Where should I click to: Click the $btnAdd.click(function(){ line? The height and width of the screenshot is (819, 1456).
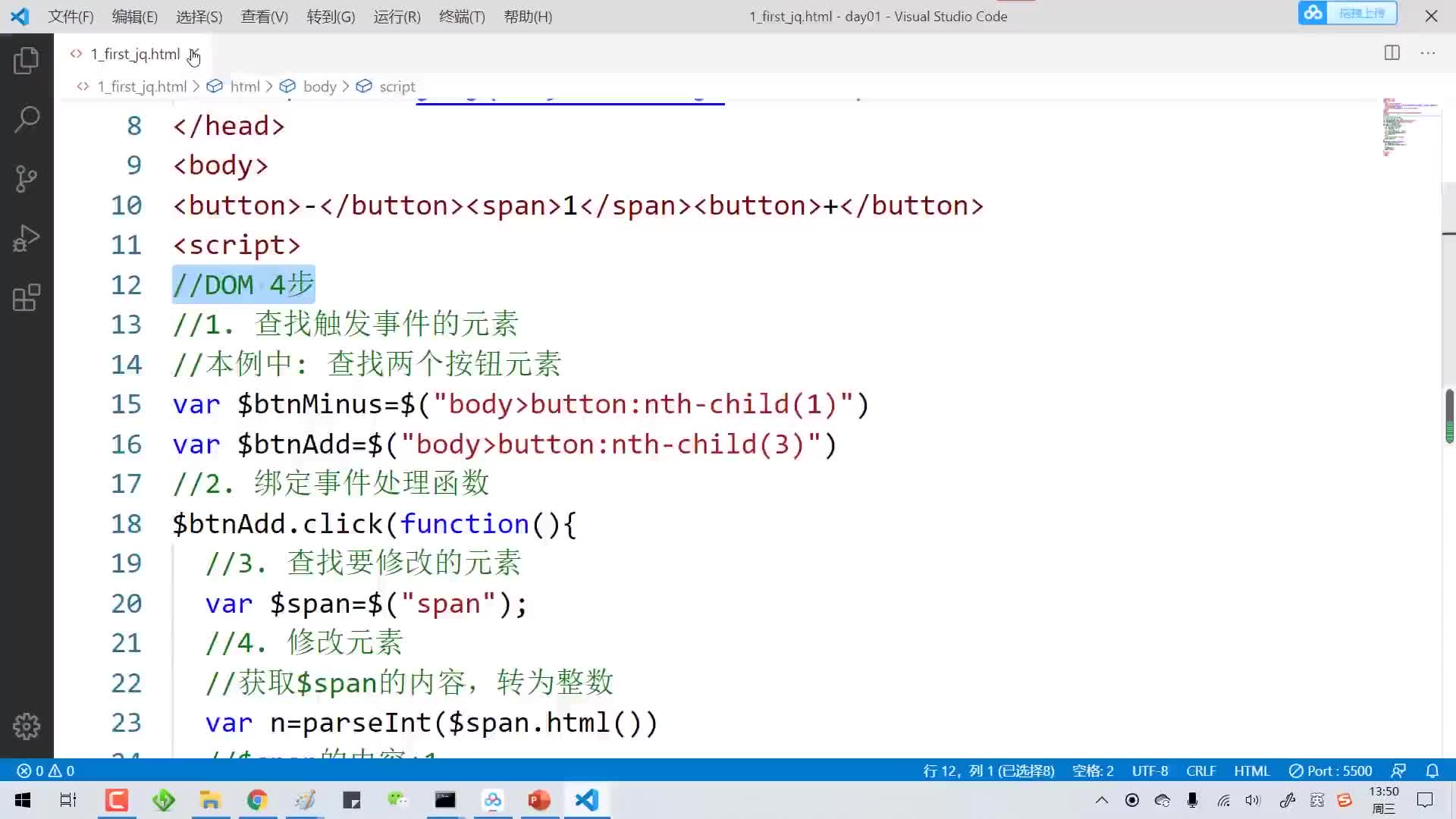[375, 524]
